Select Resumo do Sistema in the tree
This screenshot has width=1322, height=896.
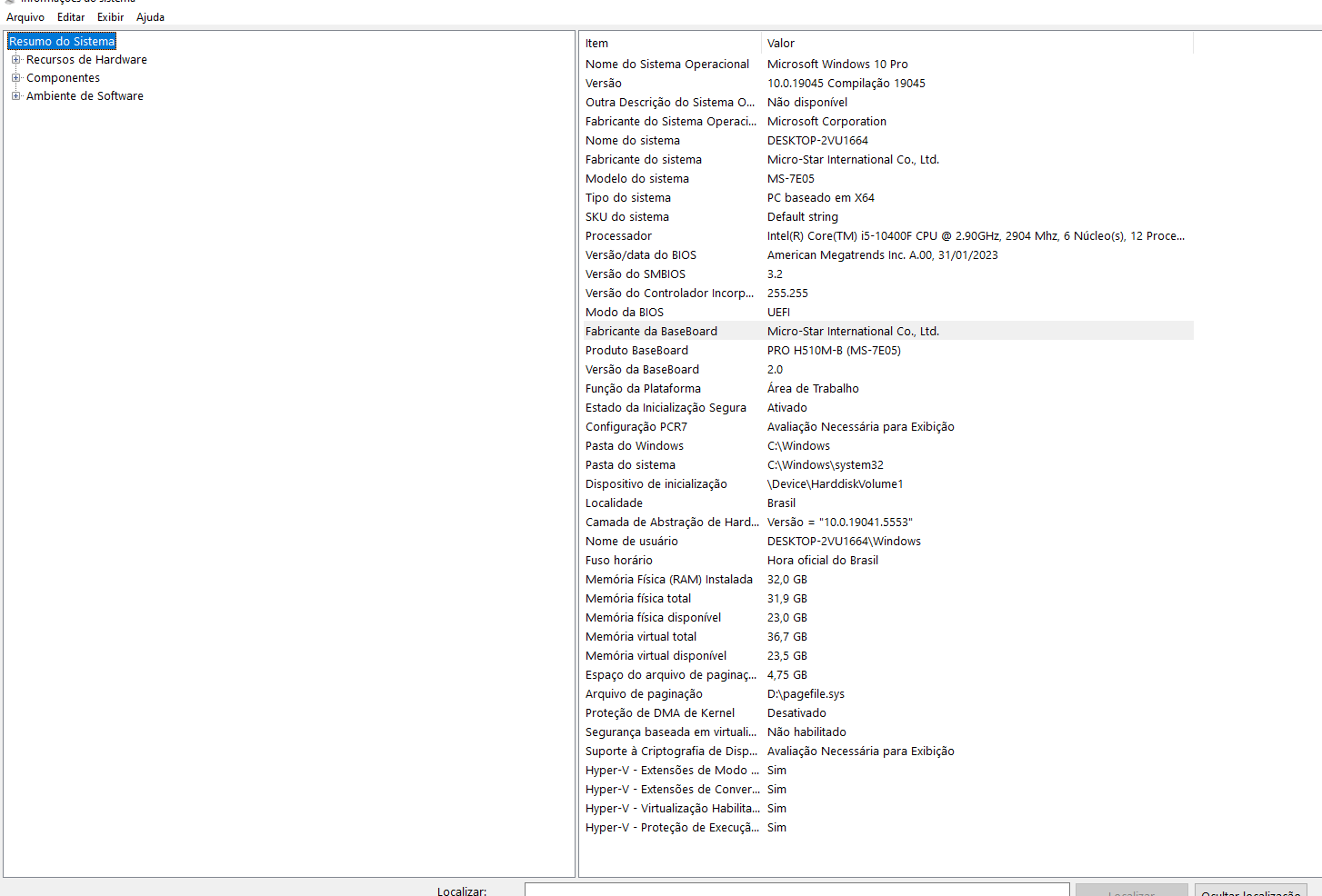(62, 41)
